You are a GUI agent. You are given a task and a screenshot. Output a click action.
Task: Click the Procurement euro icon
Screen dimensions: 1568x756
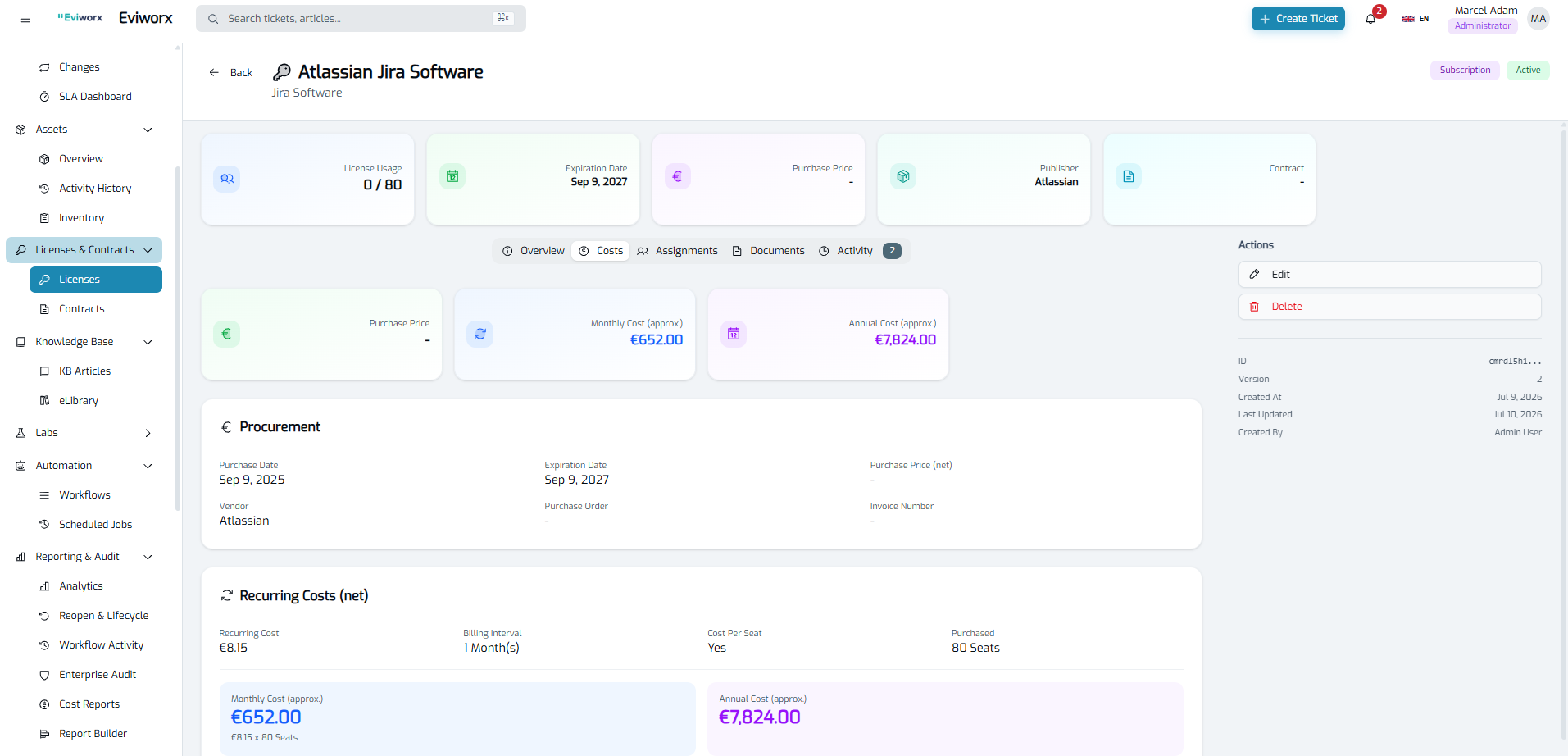click(226, 427)
